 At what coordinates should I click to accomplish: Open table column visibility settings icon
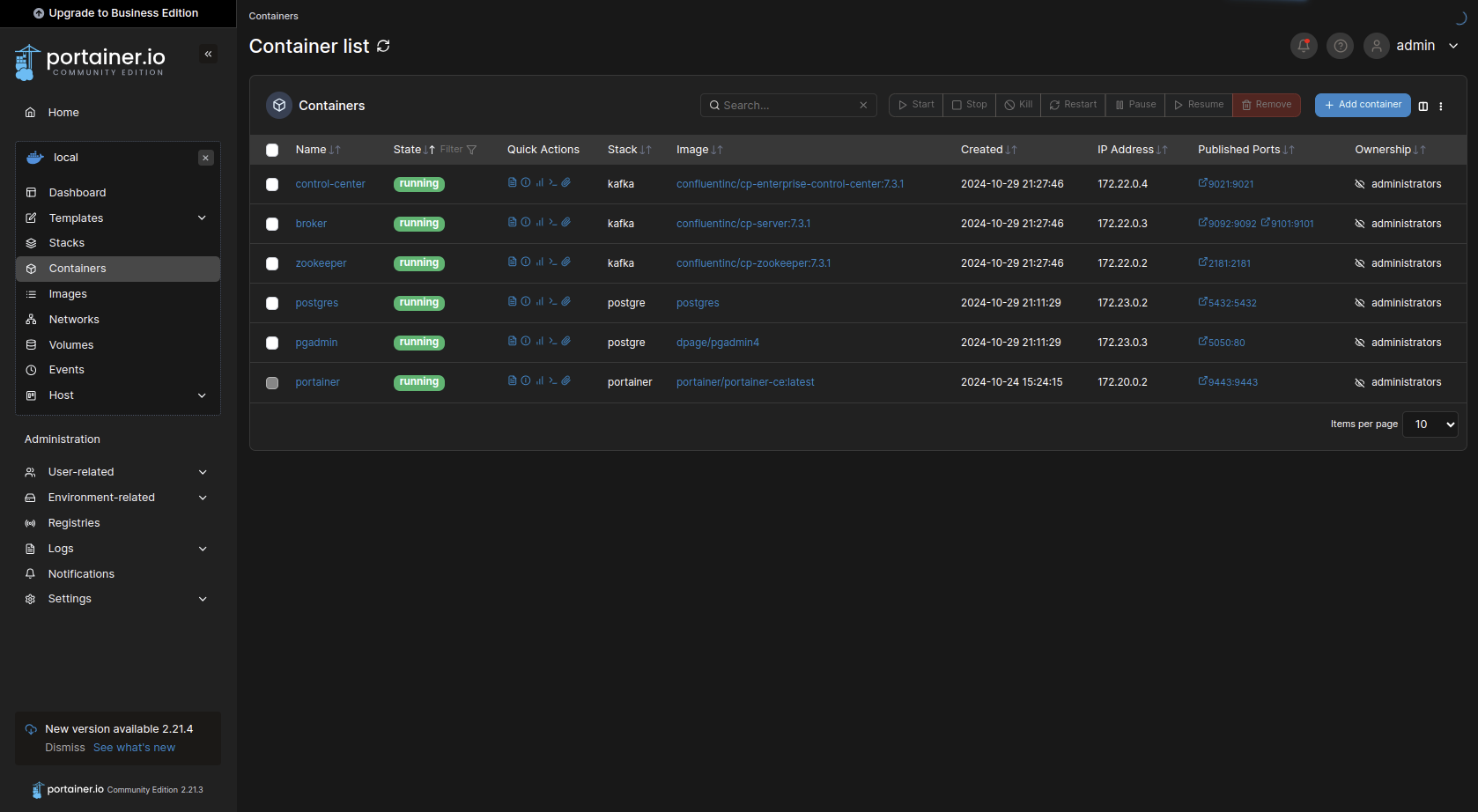(1423, 106)
